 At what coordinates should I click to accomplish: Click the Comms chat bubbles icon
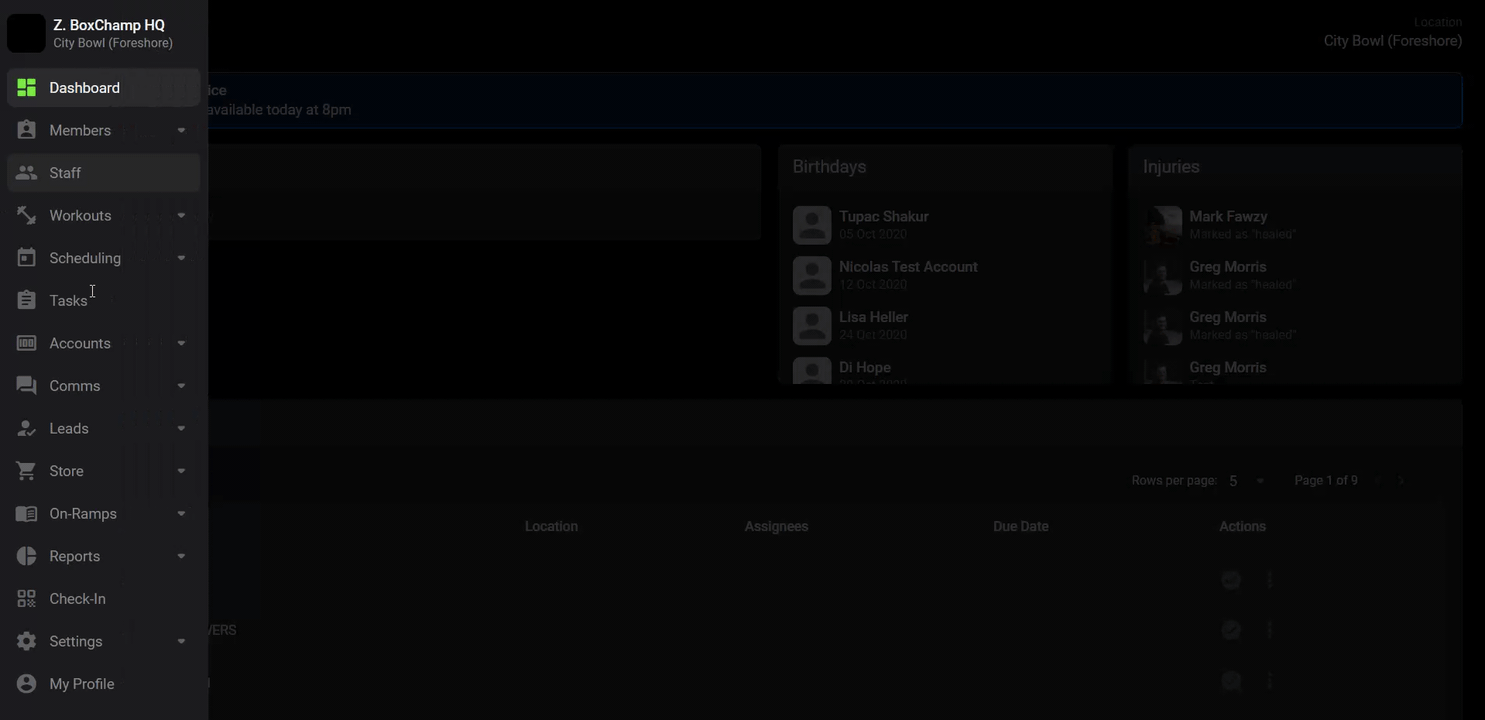(26, 386)
